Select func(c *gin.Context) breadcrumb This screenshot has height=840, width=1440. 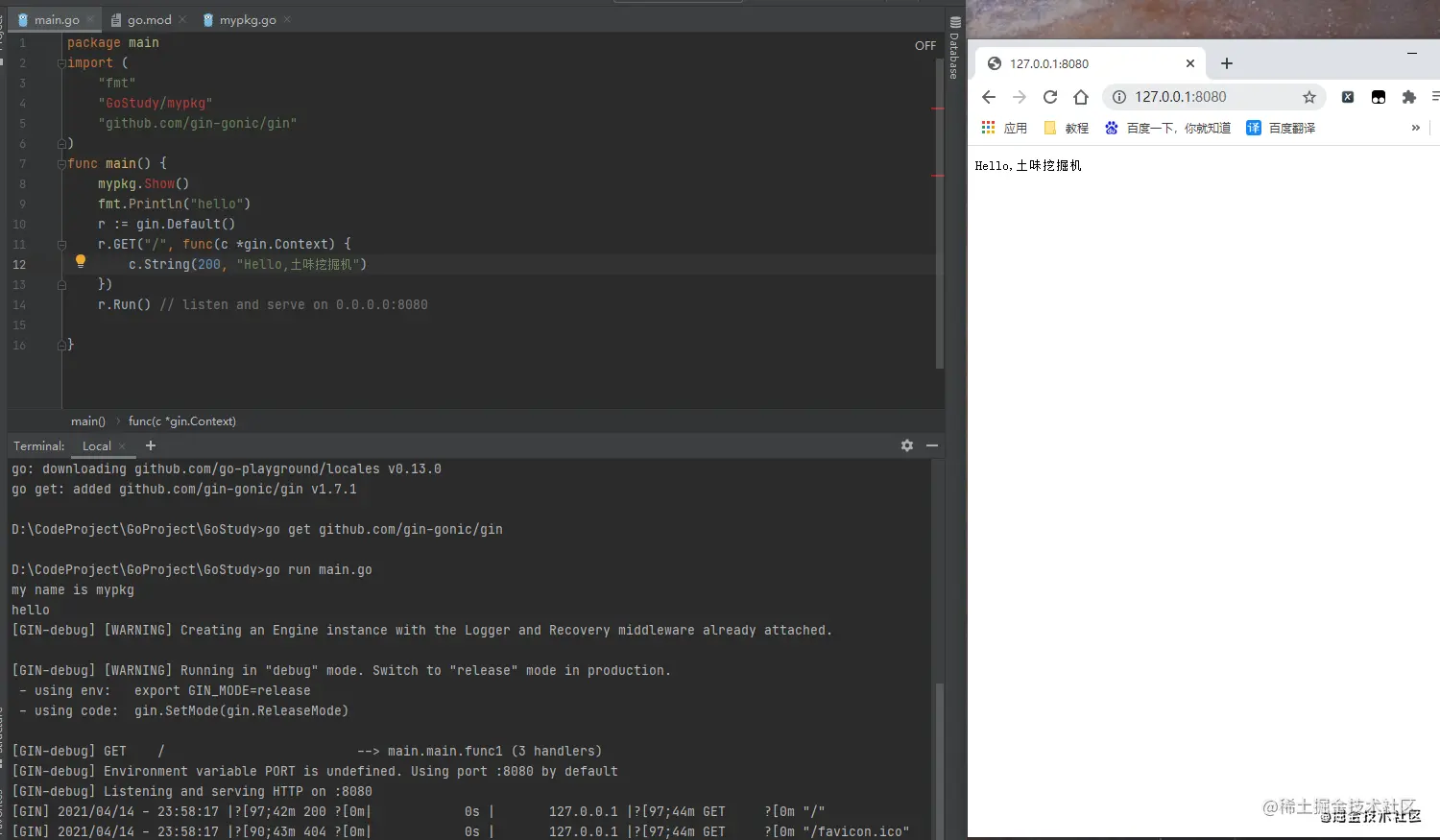[x=182, y=420]
